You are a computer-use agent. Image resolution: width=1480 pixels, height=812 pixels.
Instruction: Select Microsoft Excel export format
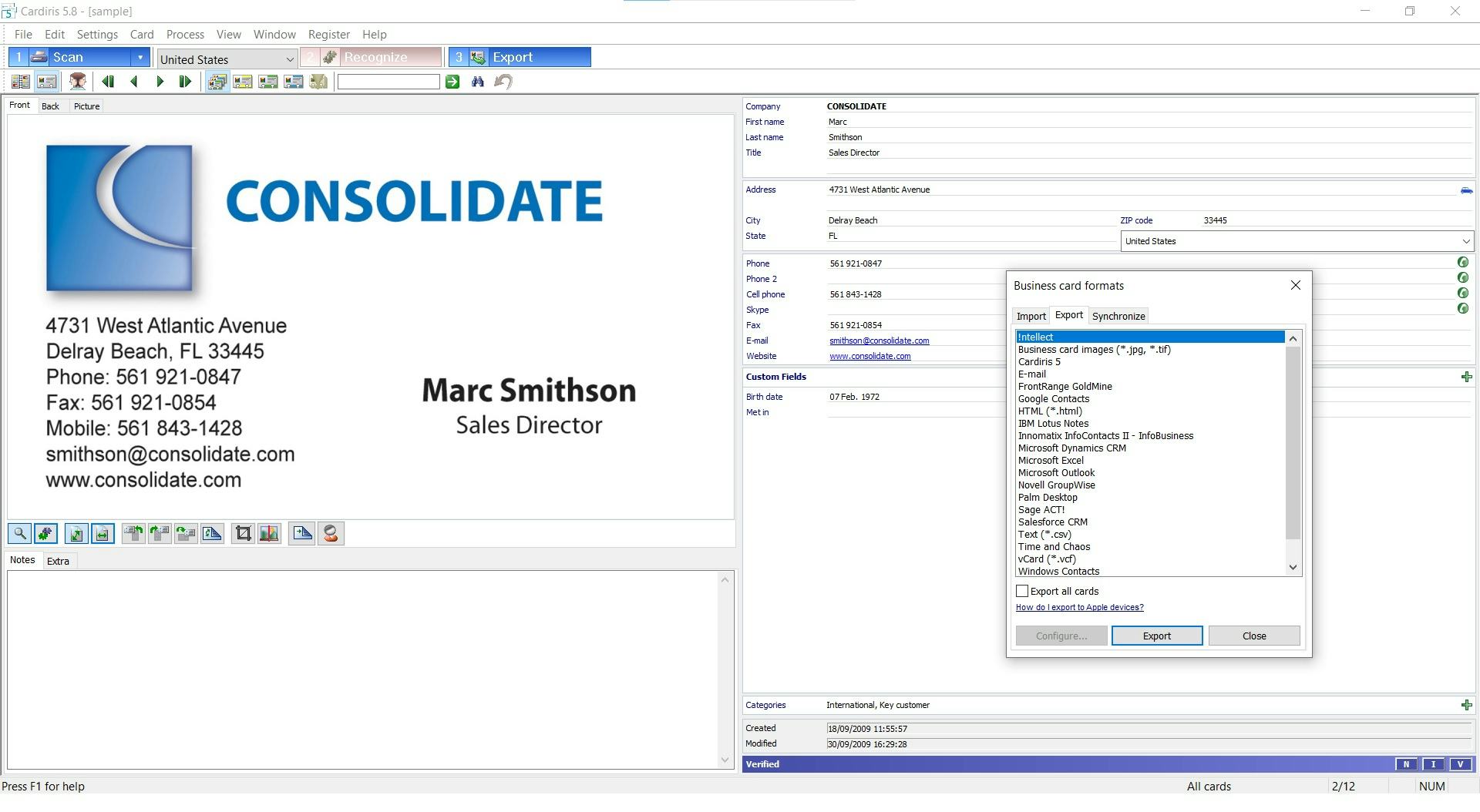coord(1051,461)
